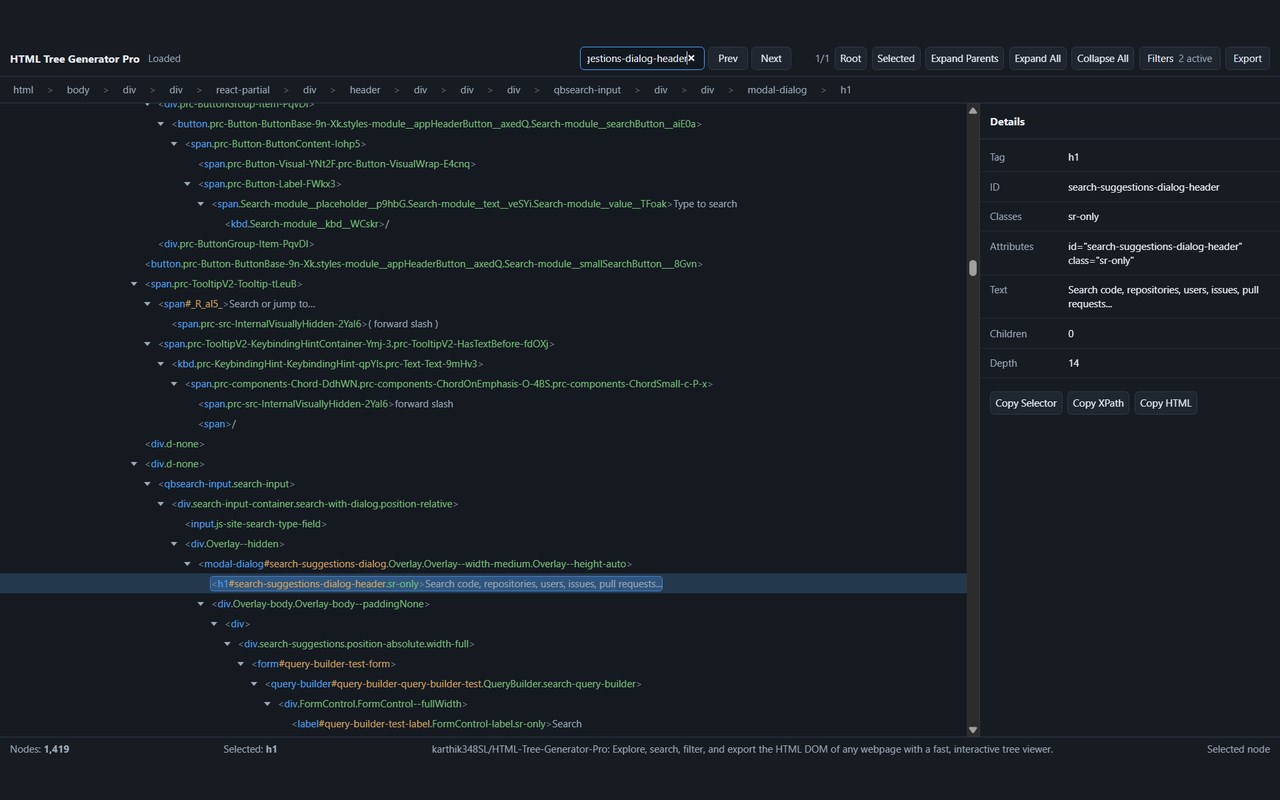Select react-partial breadcrumb item

(243, 90)
